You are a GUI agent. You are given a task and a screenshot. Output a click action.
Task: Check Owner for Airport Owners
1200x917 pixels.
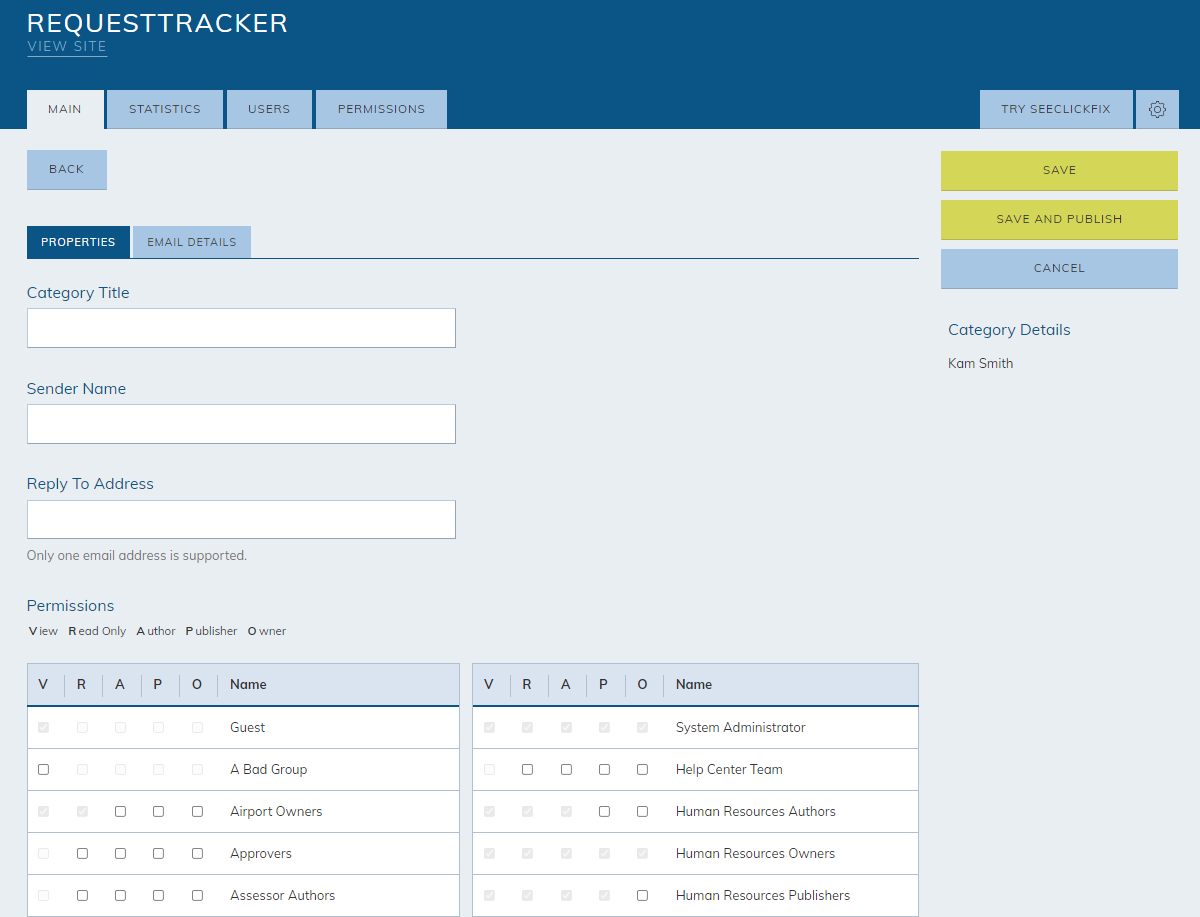coord(197,812)
